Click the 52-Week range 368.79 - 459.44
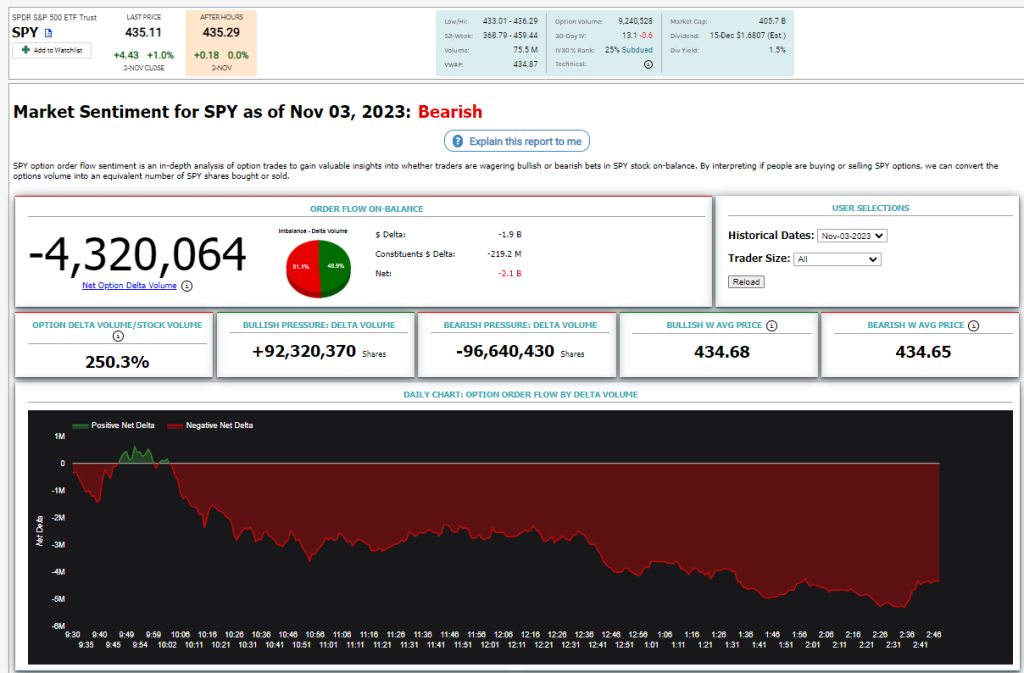This screenshot has width=1024, height=673. (510, 35)
